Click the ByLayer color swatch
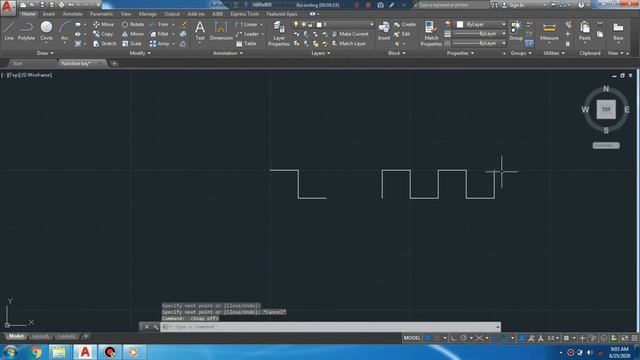Screen dimensions: 640x360 tap(460, 24)
